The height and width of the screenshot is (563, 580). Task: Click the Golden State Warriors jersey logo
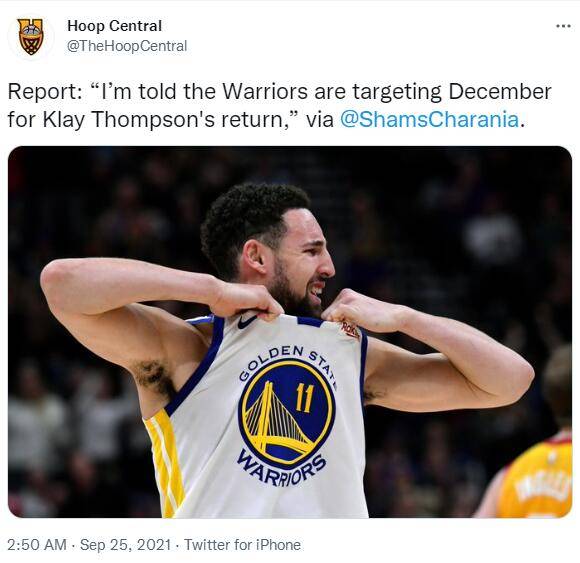[286, 414]
